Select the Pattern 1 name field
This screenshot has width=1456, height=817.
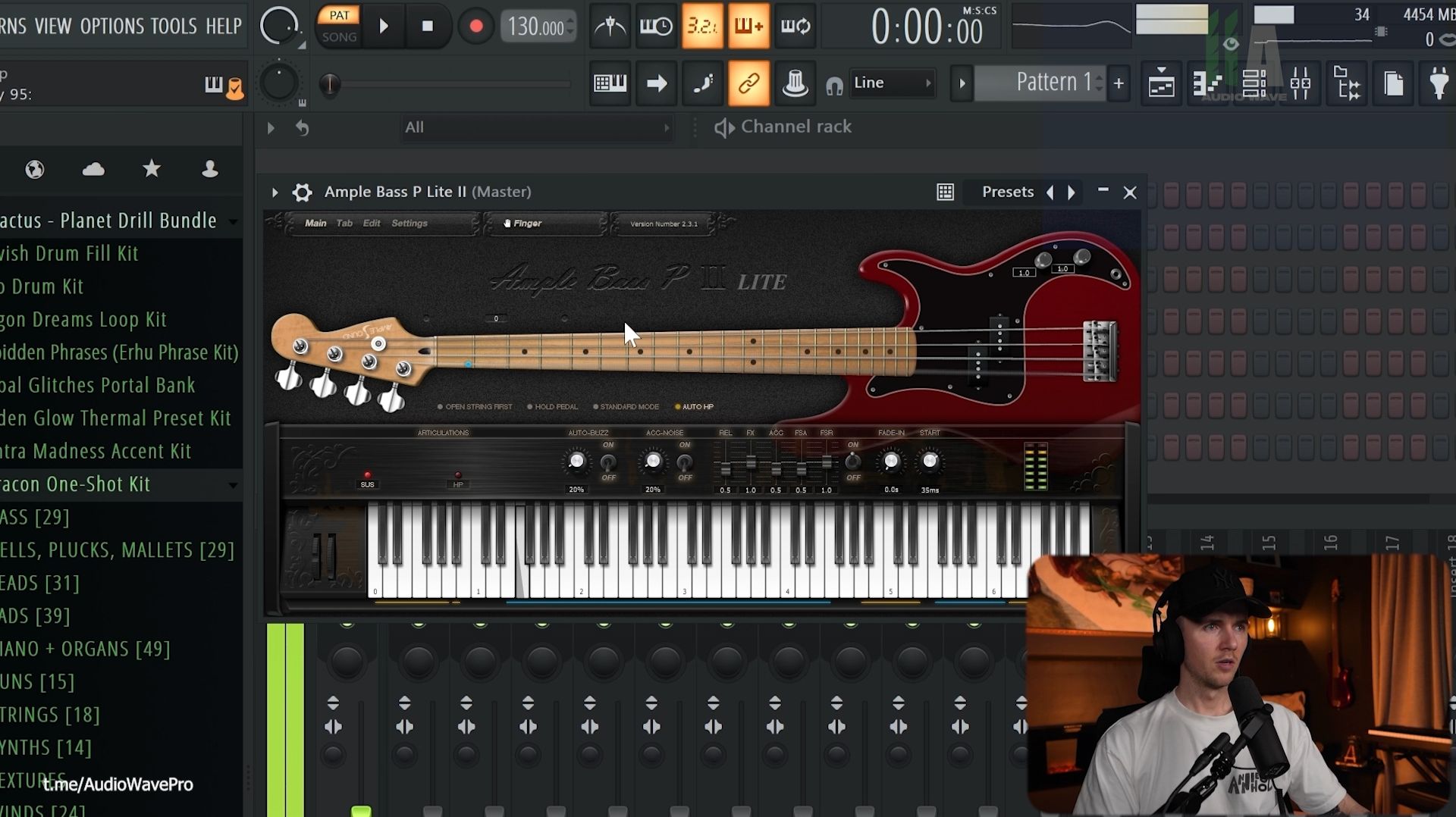click(1039, 83)
